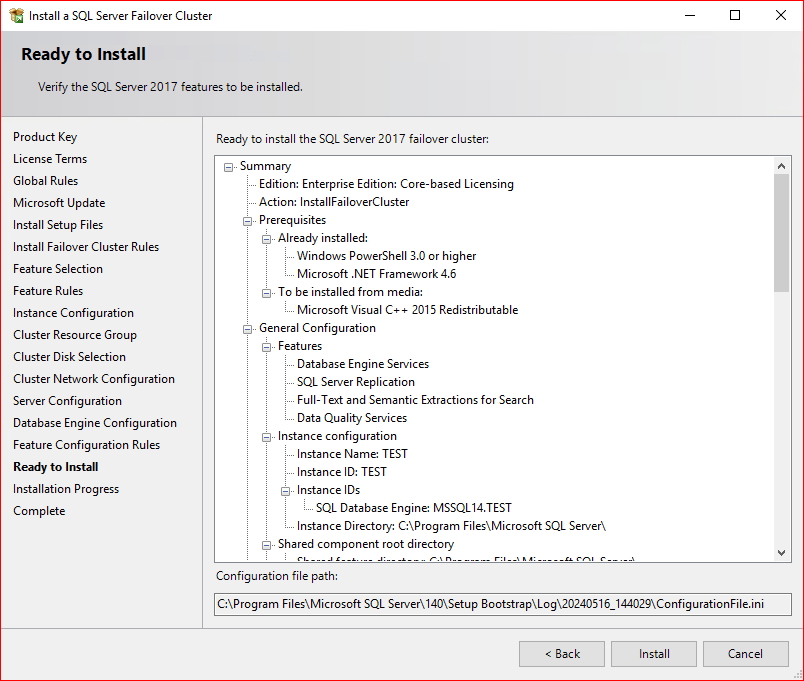Select the License Terms step

point(50,159)
